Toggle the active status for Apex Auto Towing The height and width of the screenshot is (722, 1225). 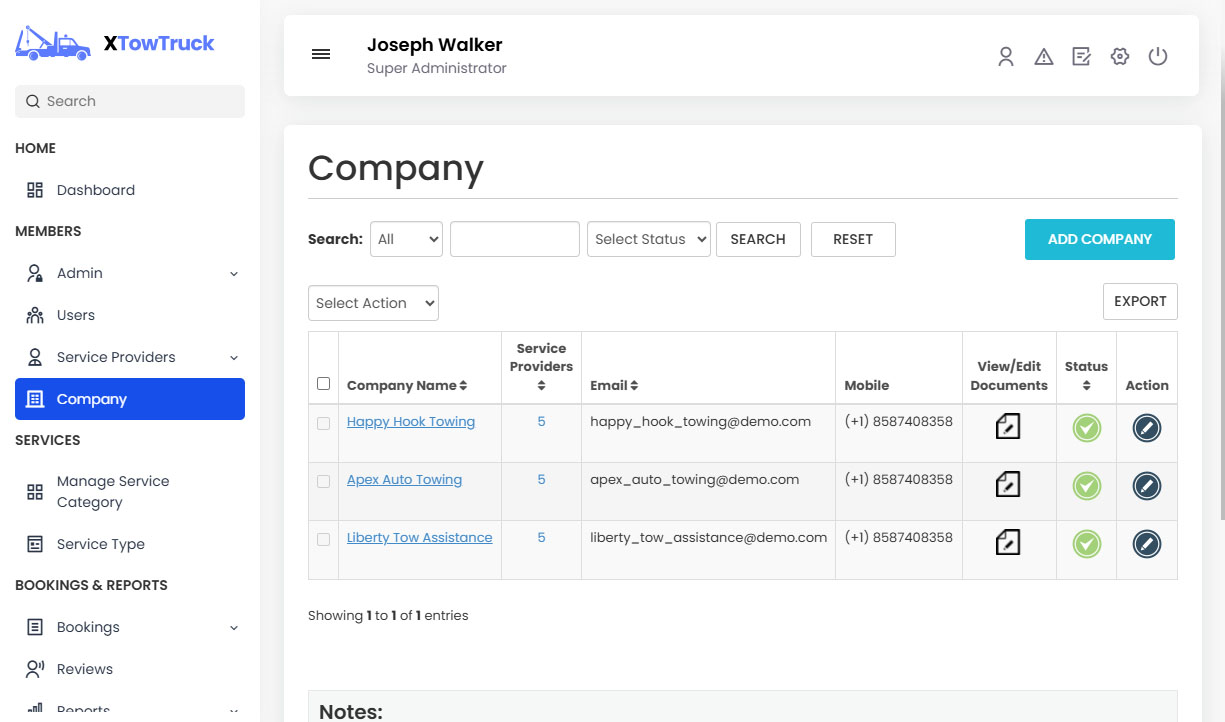pos(1086,486)
